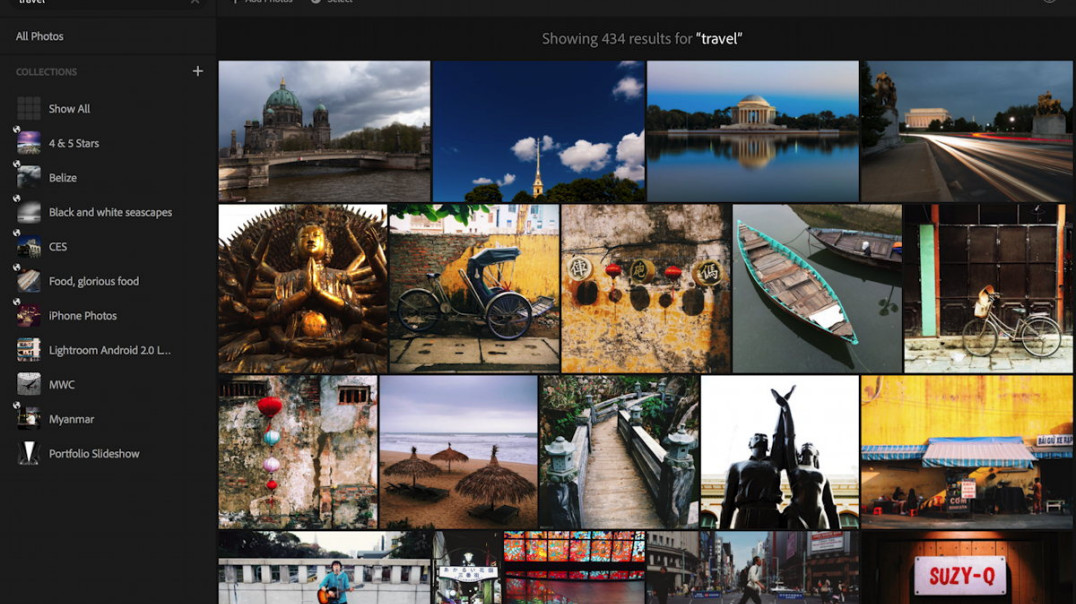This screenshot has width=1076, height=604.
Task: Click the CES collection thumbnail icon
Action: pos(29,246)
